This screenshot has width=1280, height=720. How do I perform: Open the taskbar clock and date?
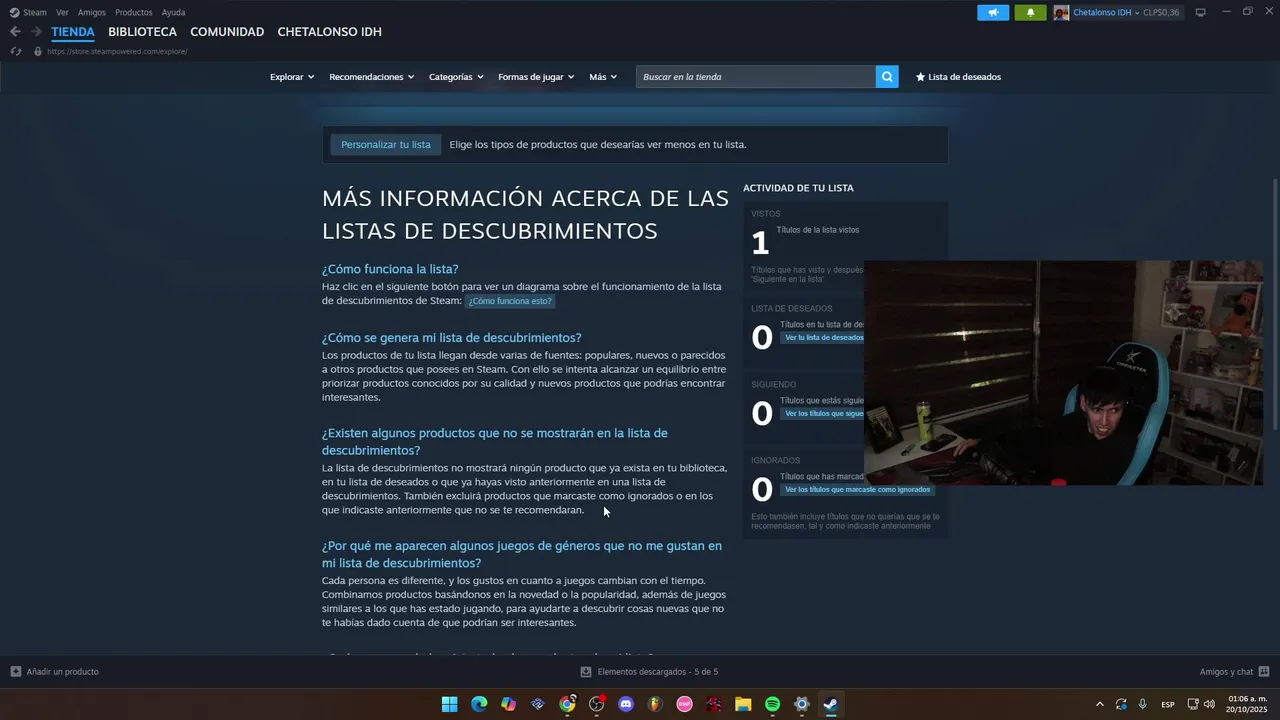point(1247,704)
